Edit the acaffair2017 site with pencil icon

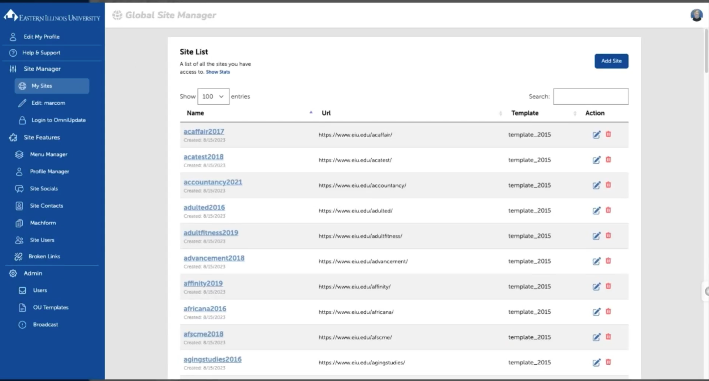point(596,135)
